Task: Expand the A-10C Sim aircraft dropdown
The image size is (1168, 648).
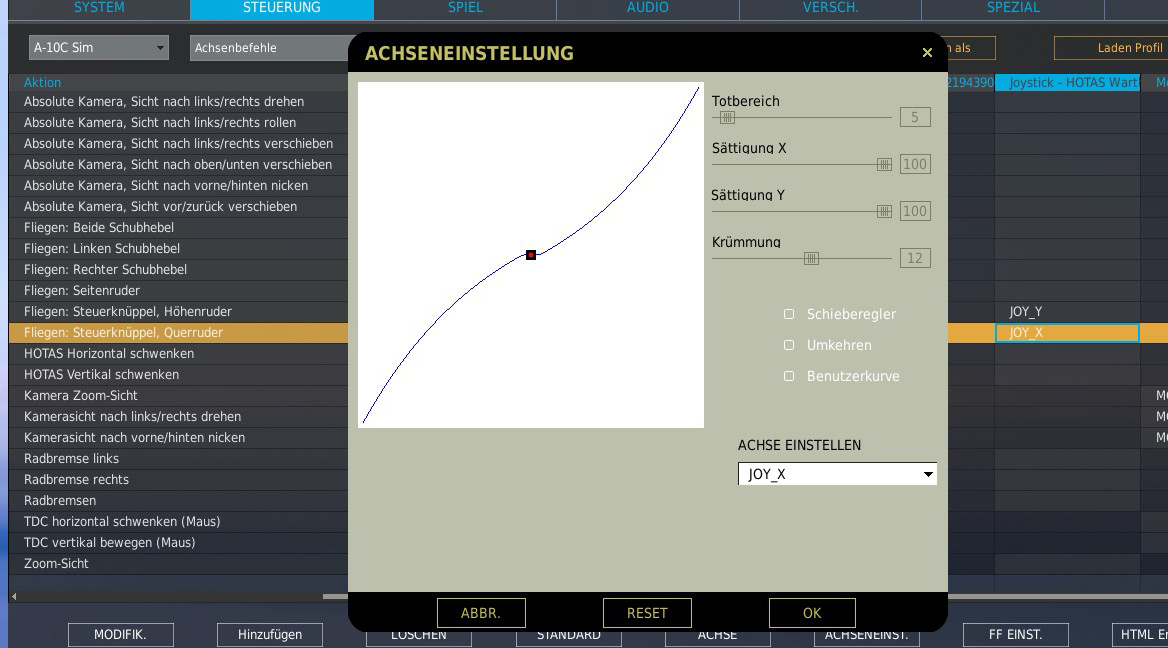Action: 99,48
